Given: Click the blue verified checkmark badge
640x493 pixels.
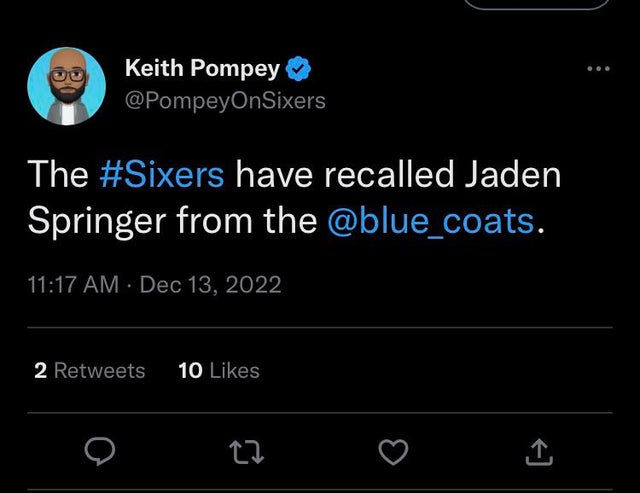Looking at the screenshot, I should 298,69.
